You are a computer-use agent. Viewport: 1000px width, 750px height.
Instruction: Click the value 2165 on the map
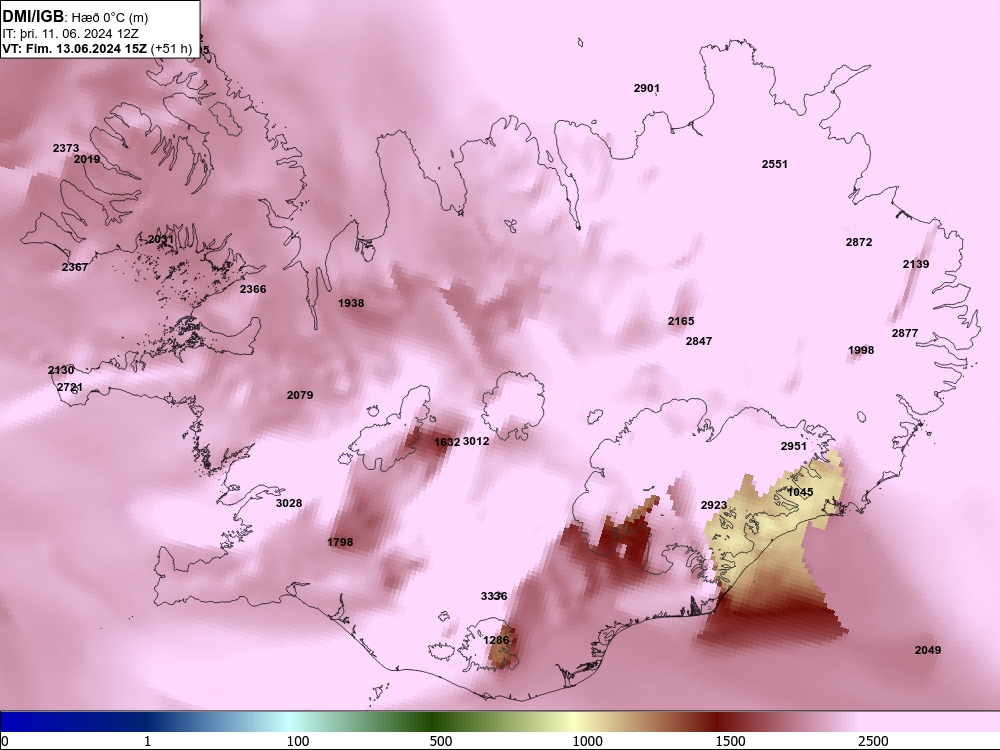click(680, 321)
